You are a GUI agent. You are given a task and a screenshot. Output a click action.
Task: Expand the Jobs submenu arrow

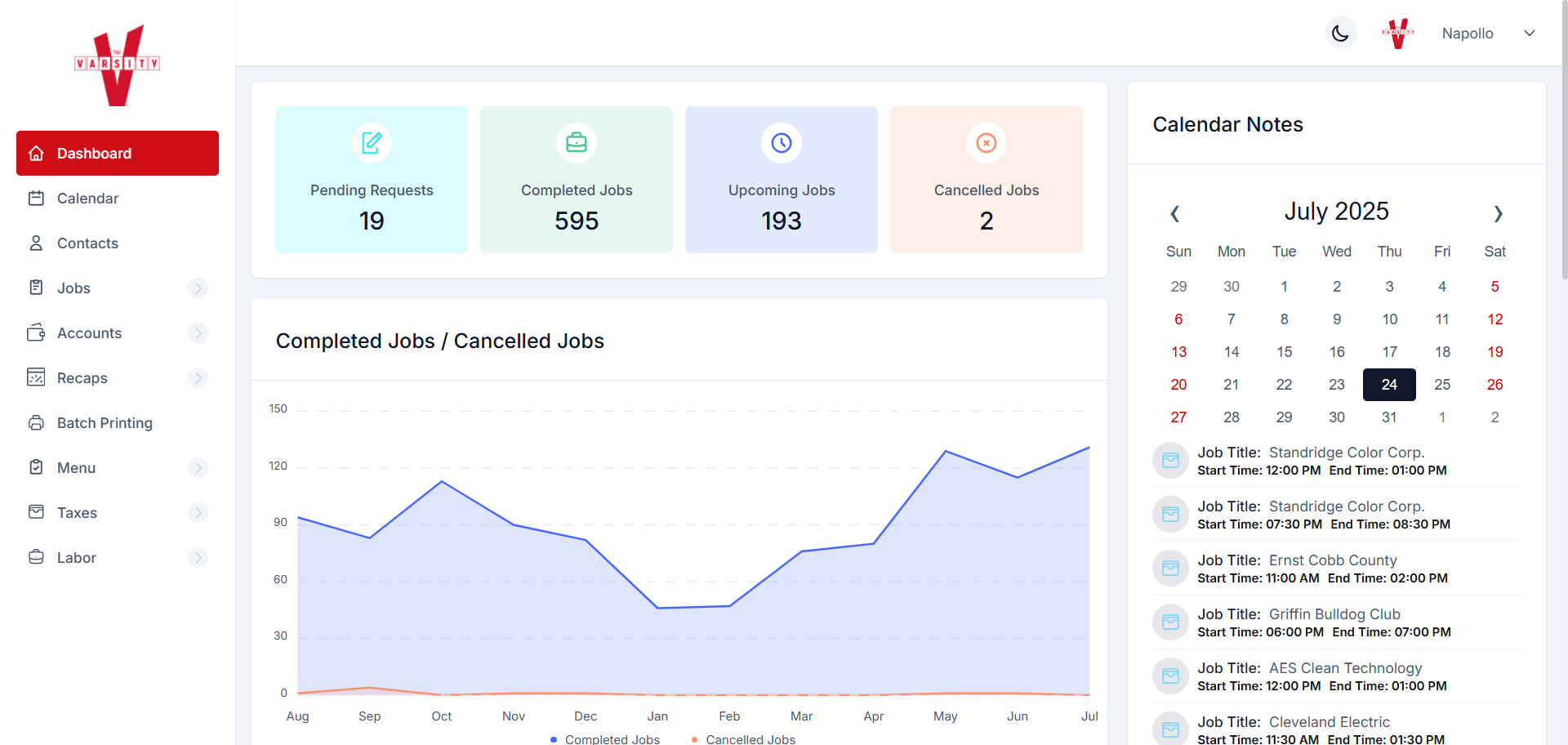coord(198,288)
